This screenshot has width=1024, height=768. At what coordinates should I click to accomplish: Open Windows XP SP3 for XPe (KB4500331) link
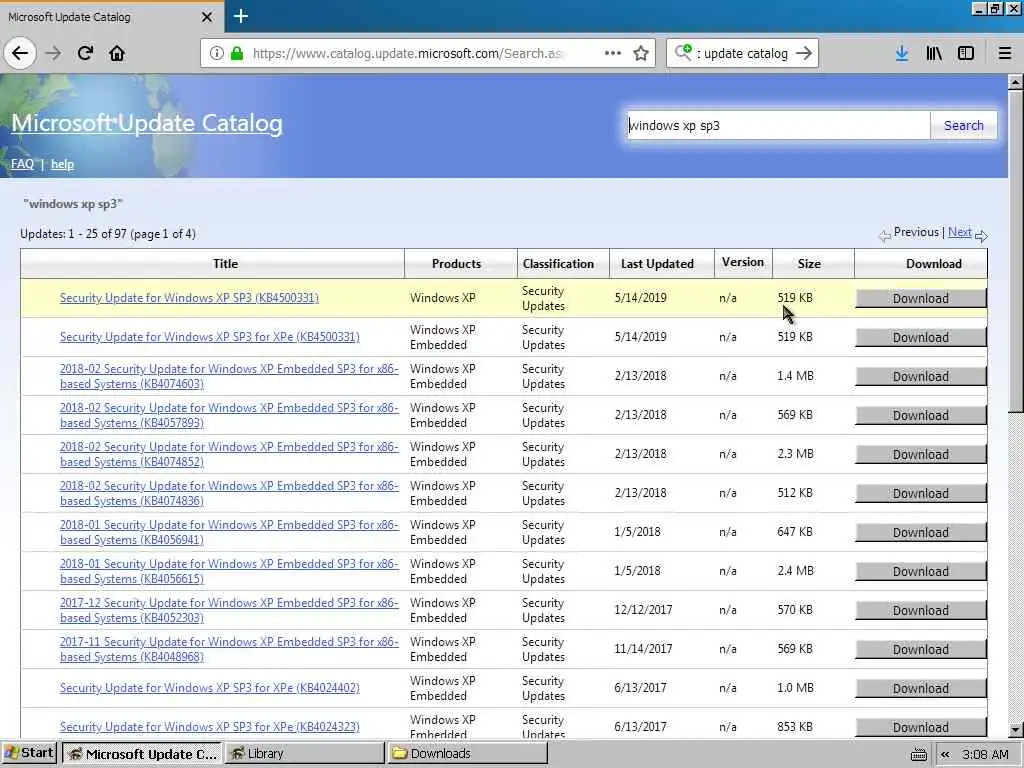click(x=210, y=337)
